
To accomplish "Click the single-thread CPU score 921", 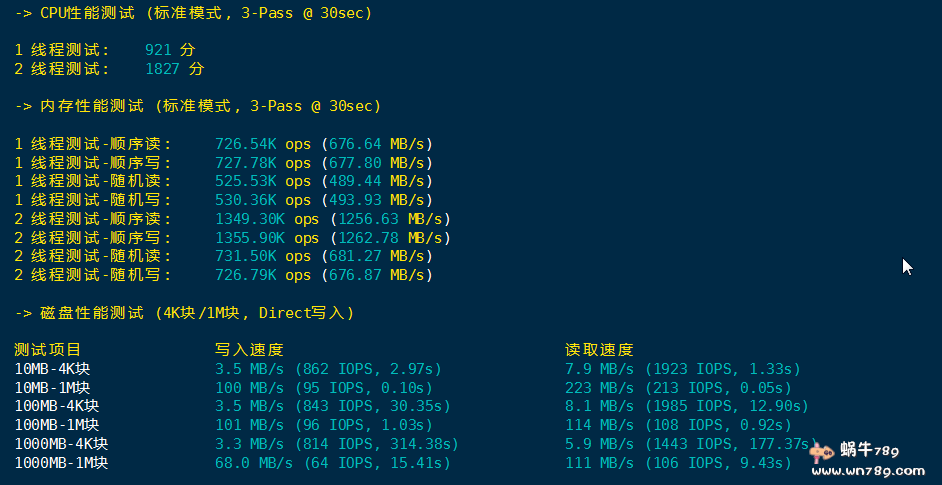I will 158,49.
